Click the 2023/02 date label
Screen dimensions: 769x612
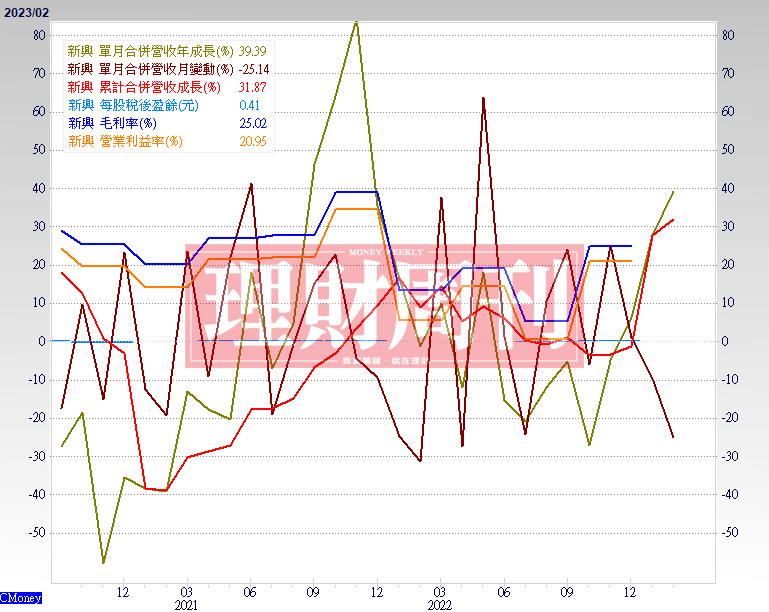tap(25, 9)
